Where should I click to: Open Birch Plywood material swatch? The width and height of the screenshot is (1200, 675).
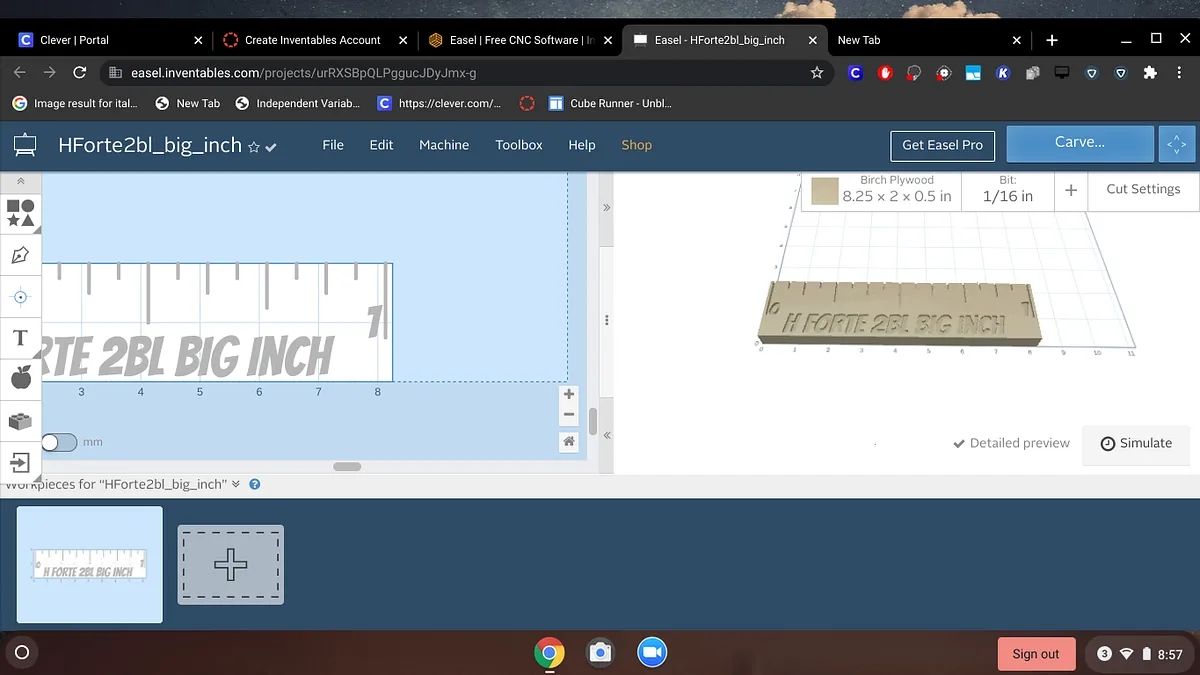pyautogui.click(x=825, y=190)
